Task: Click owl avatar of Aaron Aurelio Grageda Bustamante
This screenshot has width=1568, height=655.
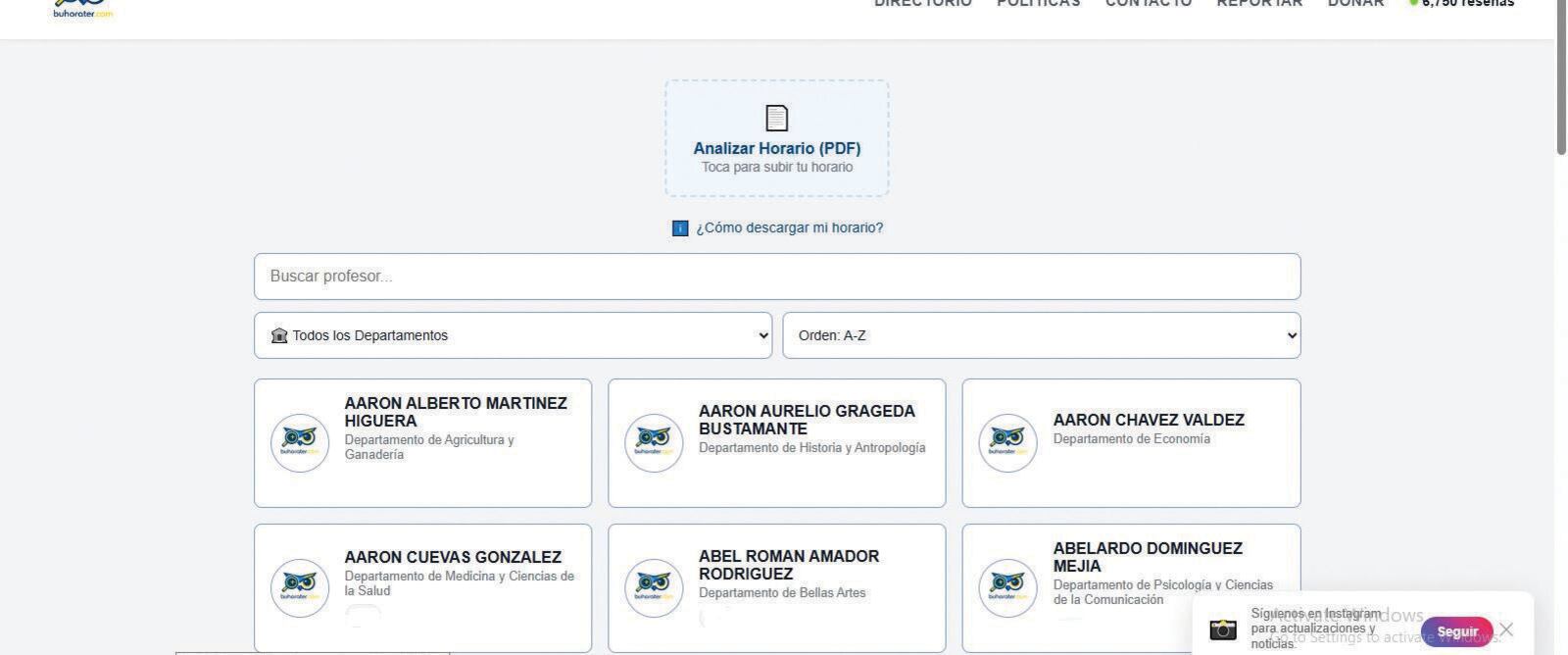Action: [654, 443]
